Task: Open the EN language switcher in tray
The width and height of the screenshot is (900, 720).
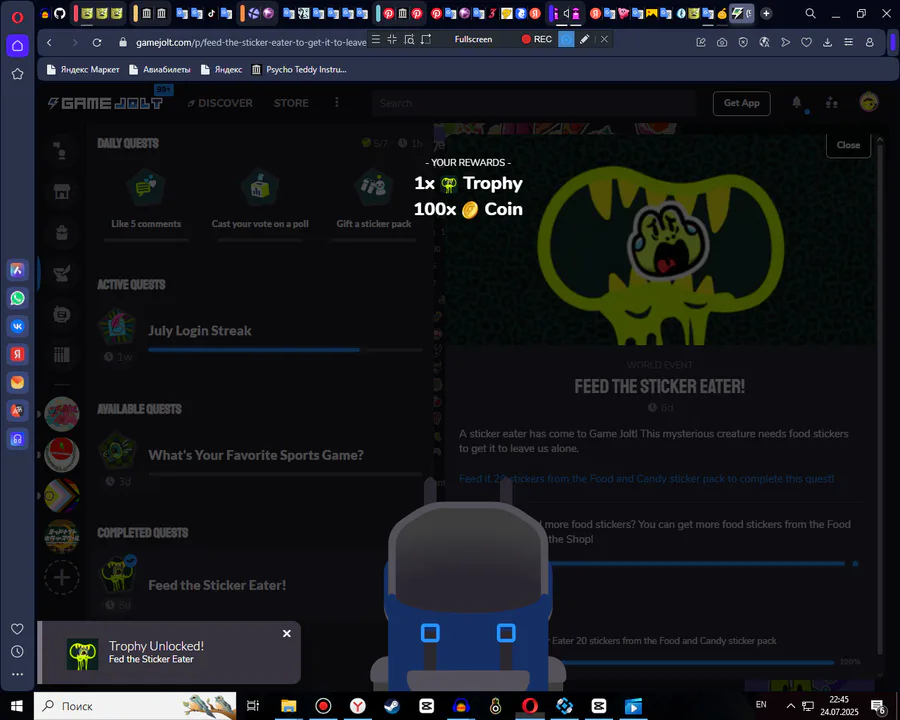Action: point(761,704)
